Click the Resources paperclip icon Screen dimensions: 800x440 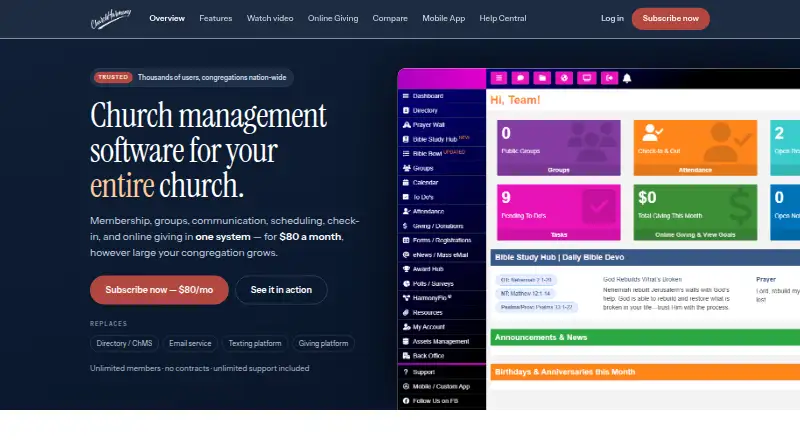[406, 312]
